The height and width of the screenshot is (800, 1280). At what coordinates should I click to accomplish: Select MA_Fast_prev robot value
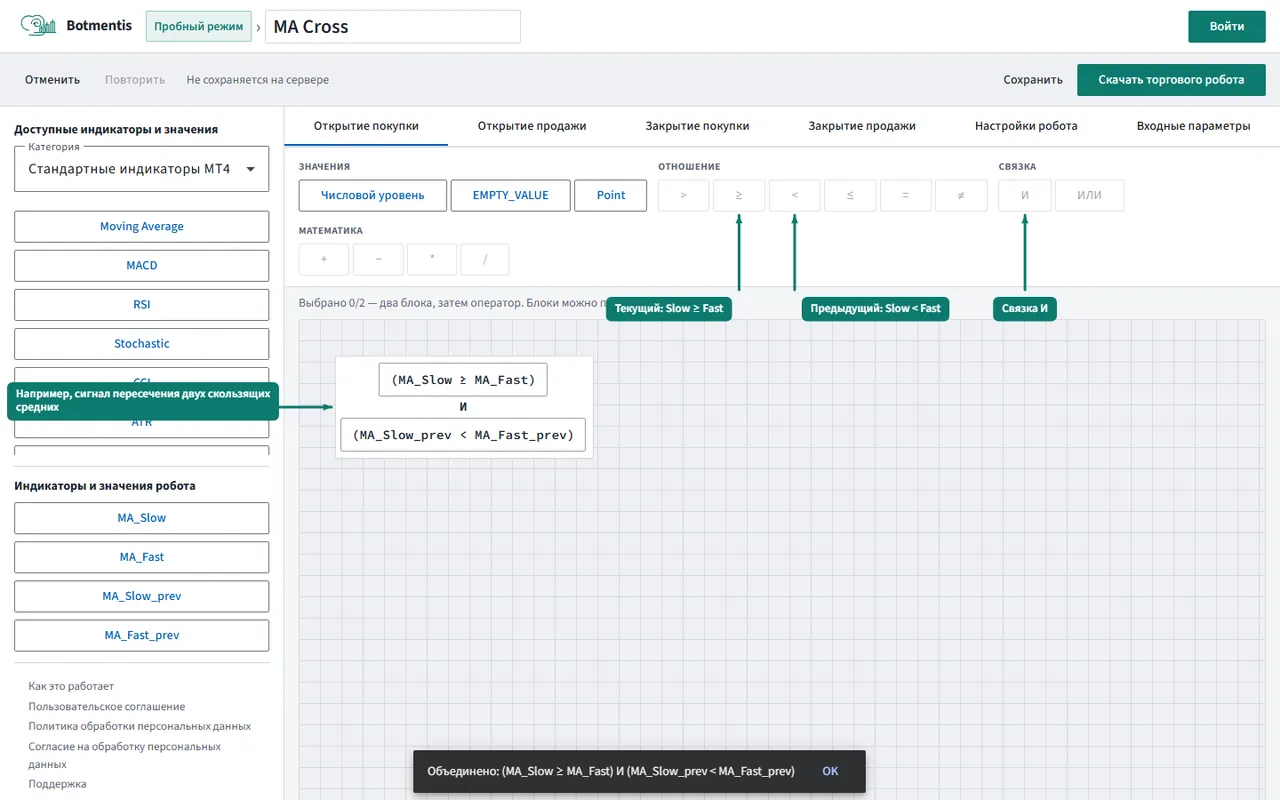(x=142, y=635)
